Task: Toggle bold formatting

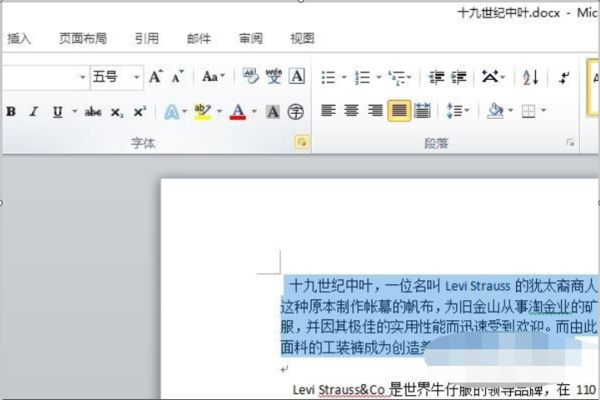Action: tap(11, 112)
